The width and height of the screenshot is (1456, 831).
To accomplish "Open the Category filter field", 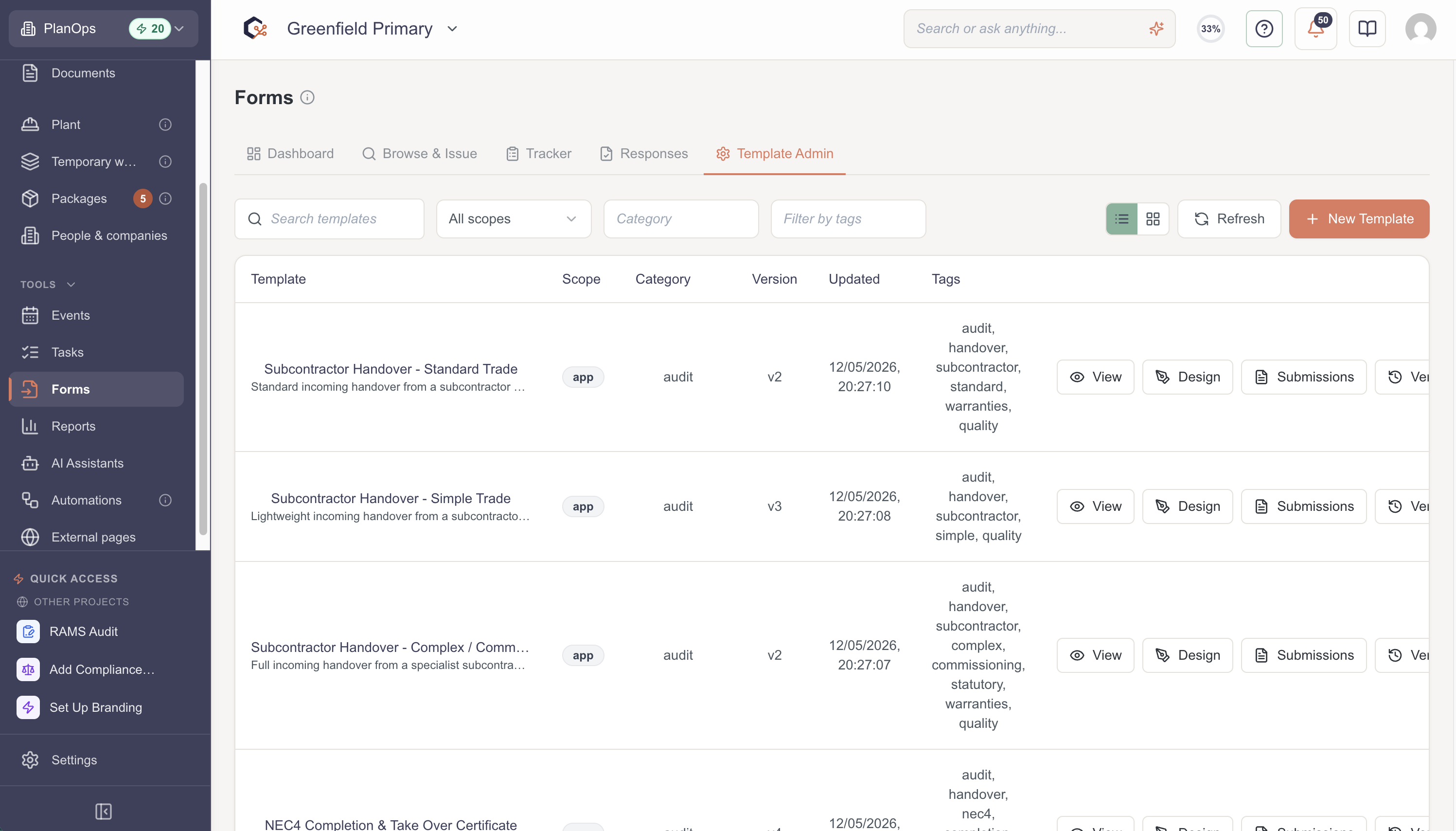I will coord(680,218).
